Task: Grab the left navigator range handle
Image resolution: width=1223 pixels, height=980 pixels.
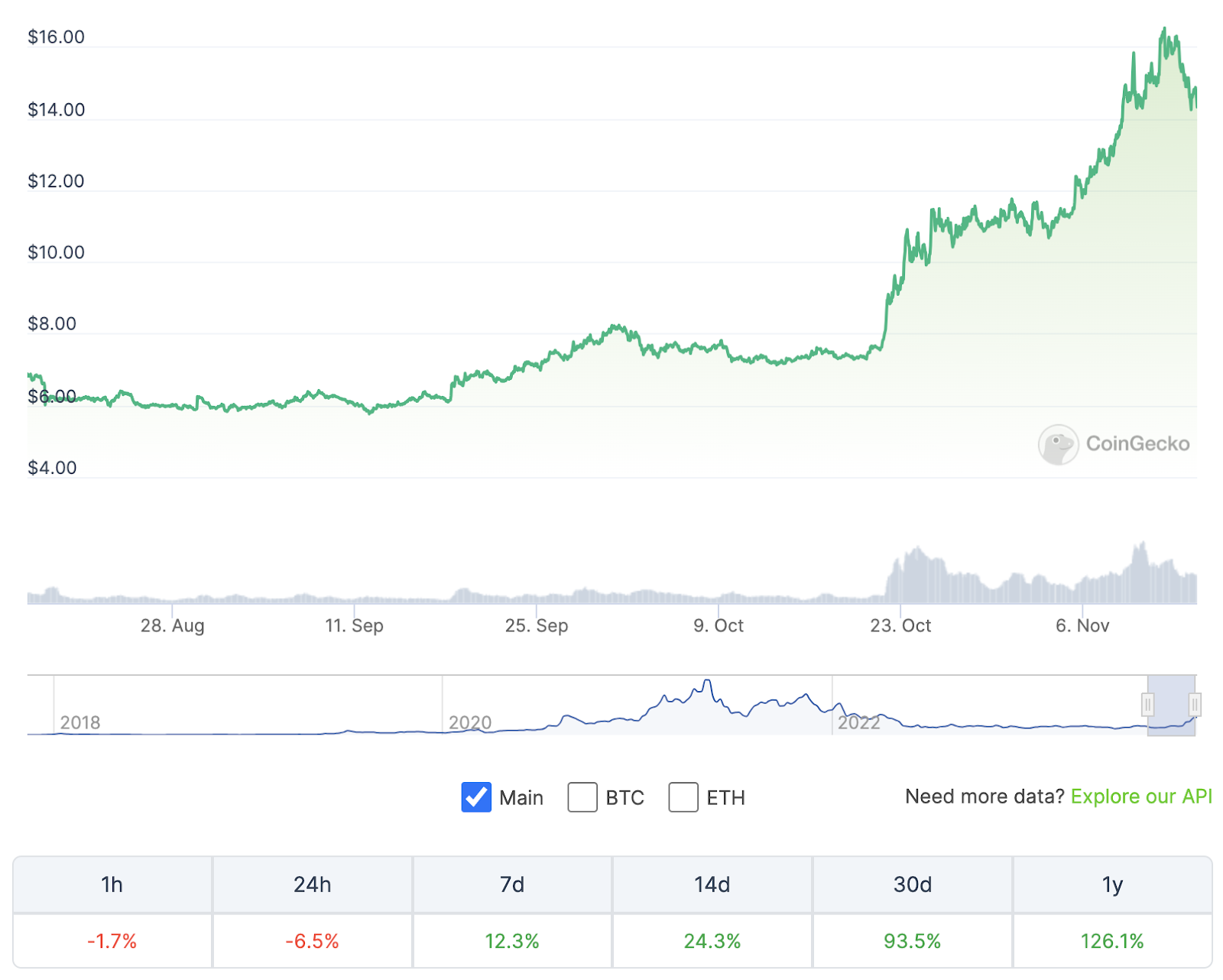Action: 1147,704
